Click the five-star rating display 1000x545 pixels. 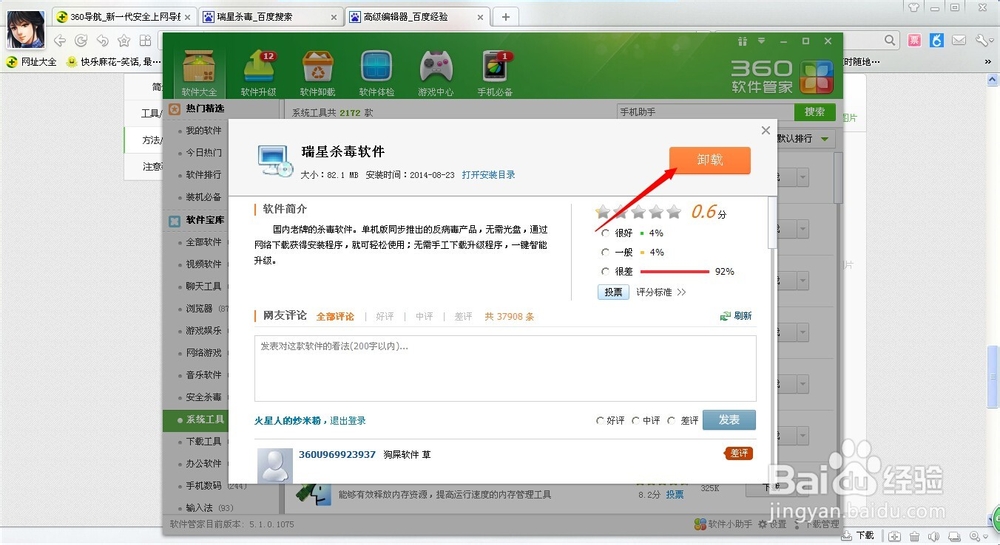[x=638, y=212]
